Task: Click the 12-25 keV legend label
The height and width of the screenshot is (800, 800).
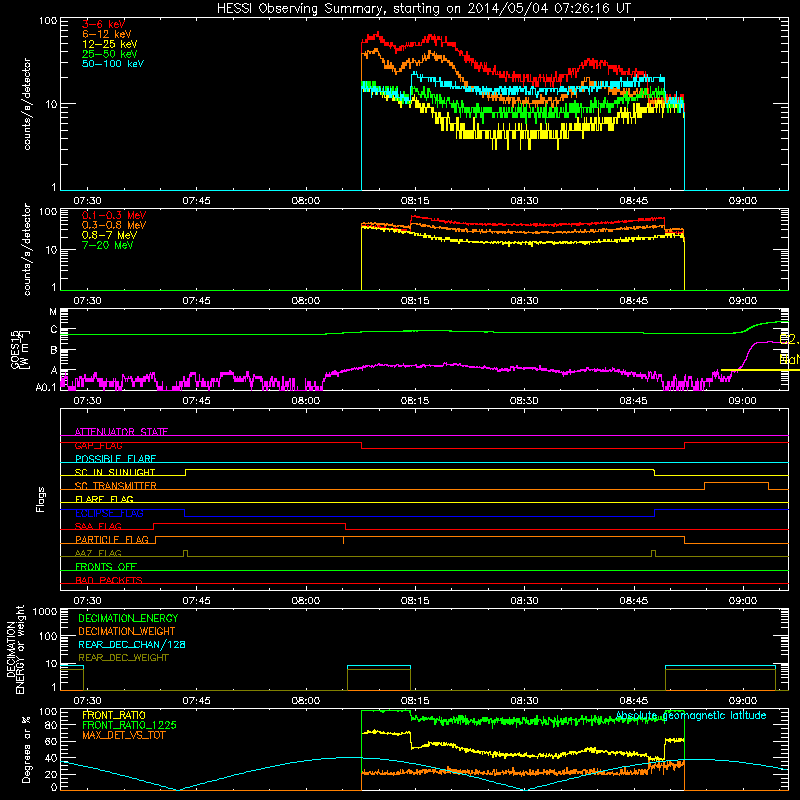Action: 109,44
